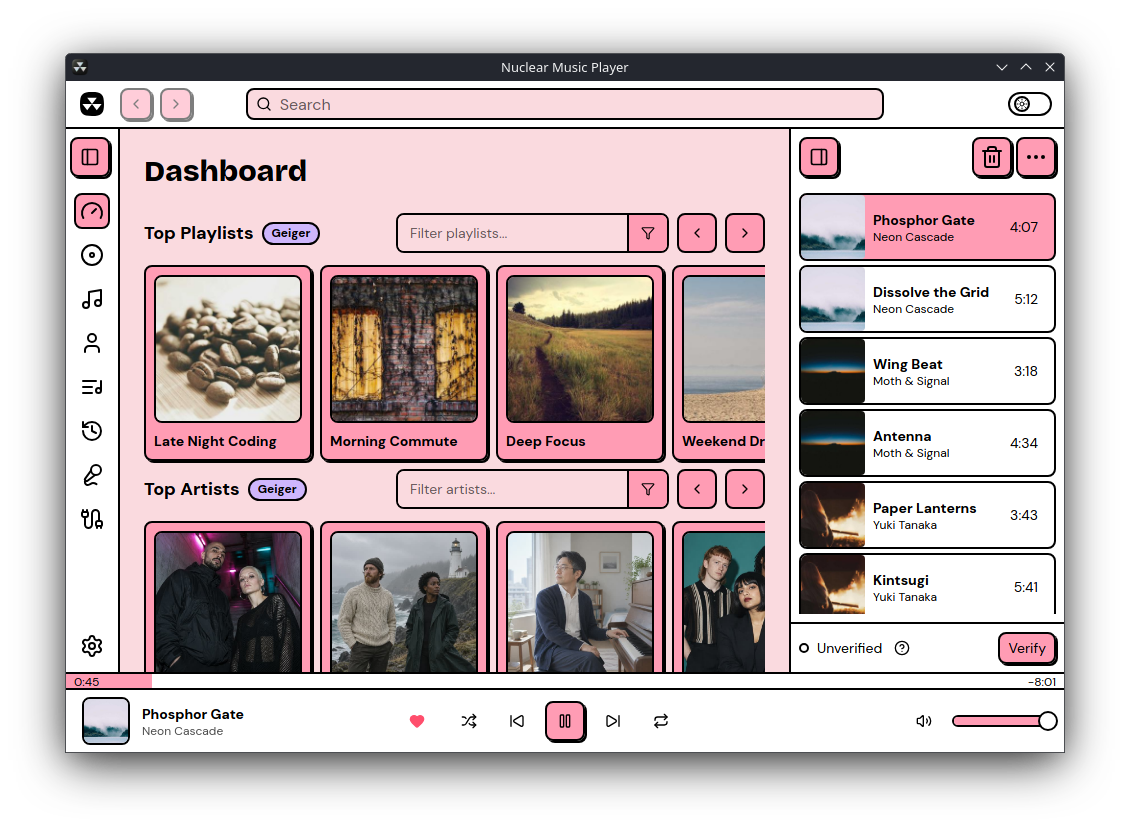
Task: Open the playlists filter funnel button
Action: [648, 233]
